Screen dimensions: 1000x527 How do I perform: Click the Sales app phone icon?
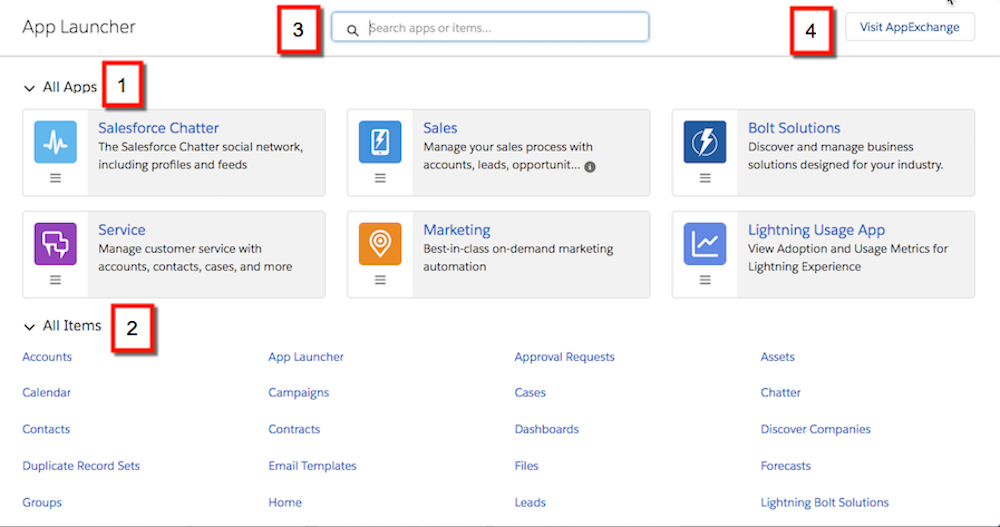[x=380, y=142]
